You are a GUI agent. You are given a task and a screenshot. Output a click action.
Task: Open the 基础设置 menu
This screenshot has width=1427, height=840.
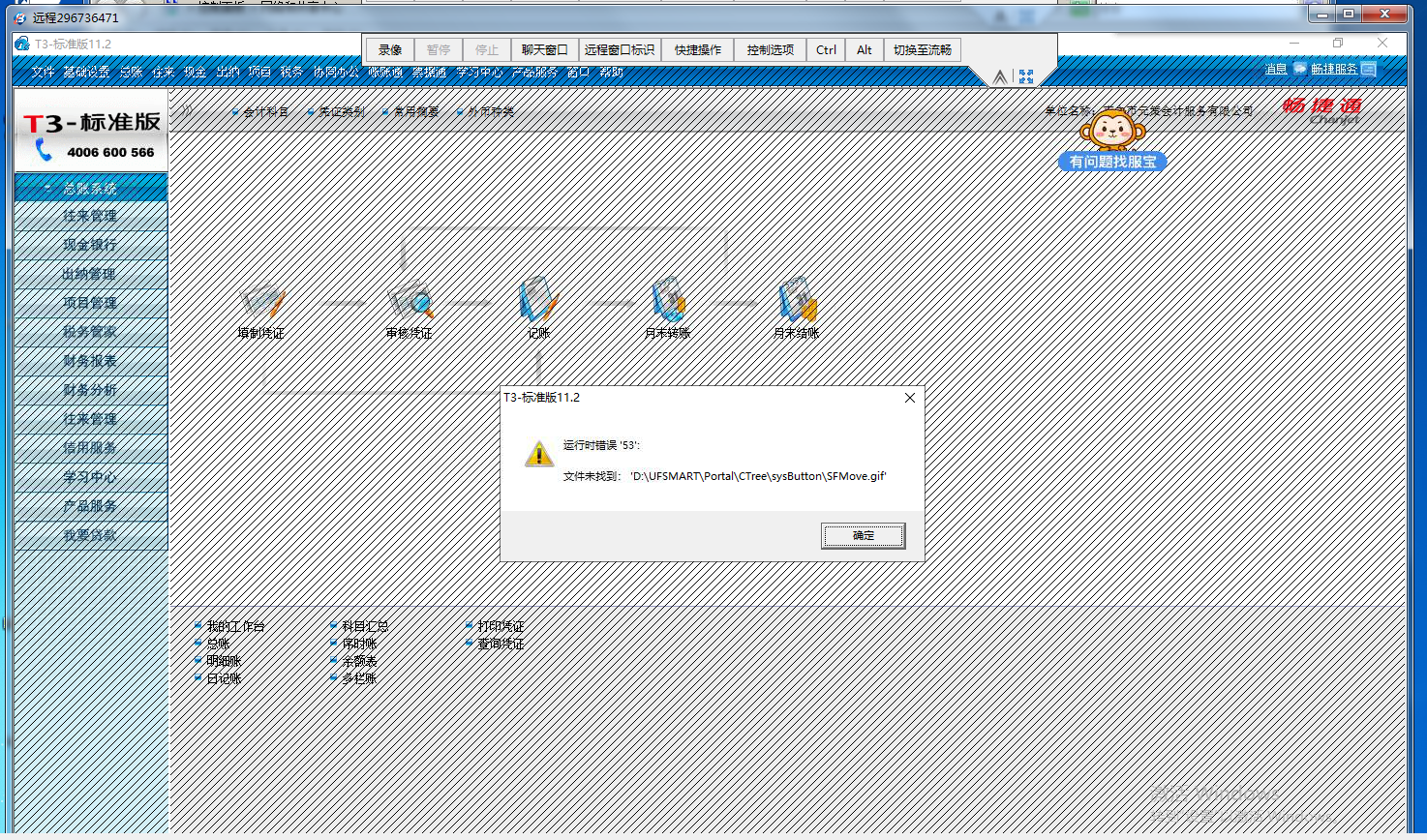coord(87,72)
